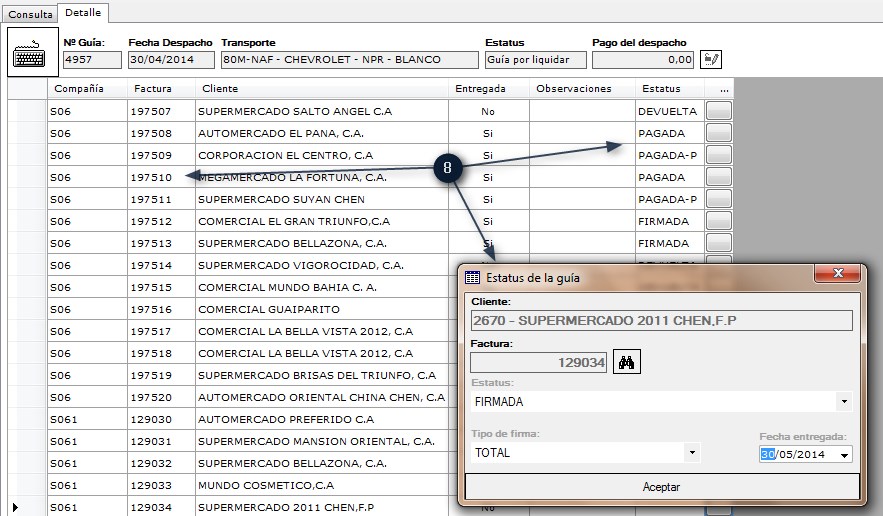
Task: Click the row button for invoice 197509
Action: pyautogui.click(x=719, y=155)
